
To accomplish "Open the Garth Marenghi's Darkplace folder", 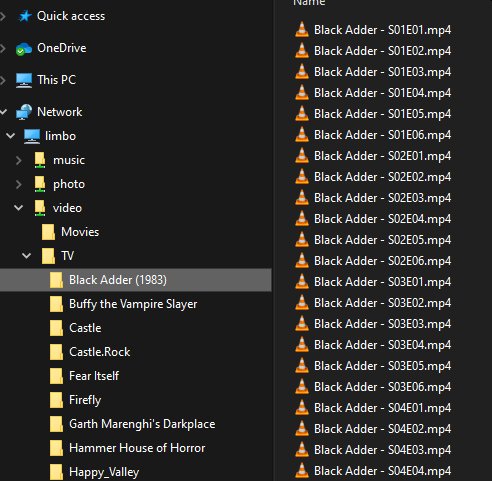I will 142,424.
